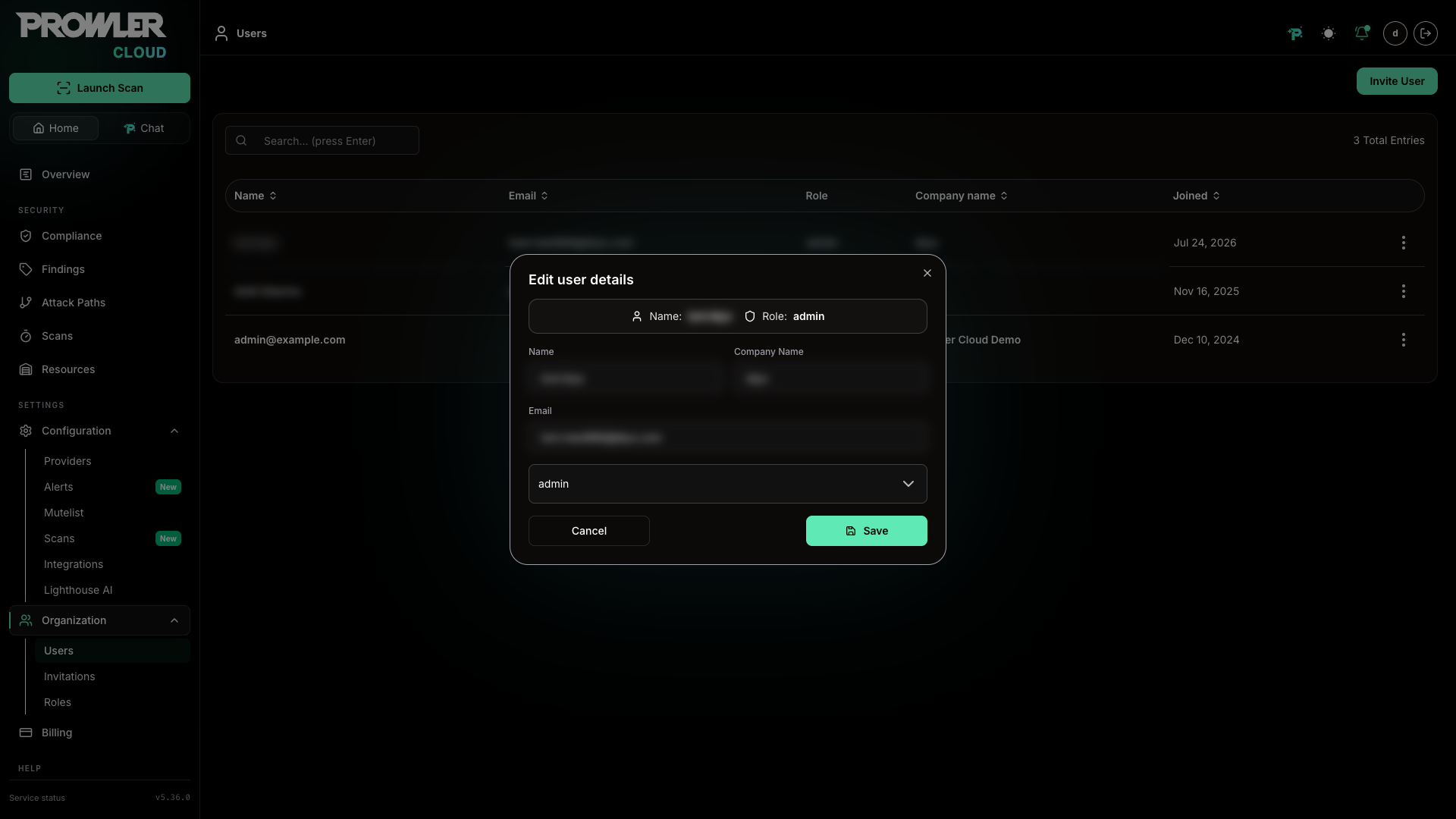Sort table by Name column
1456x819 pixels.
[x=256, y=196]
